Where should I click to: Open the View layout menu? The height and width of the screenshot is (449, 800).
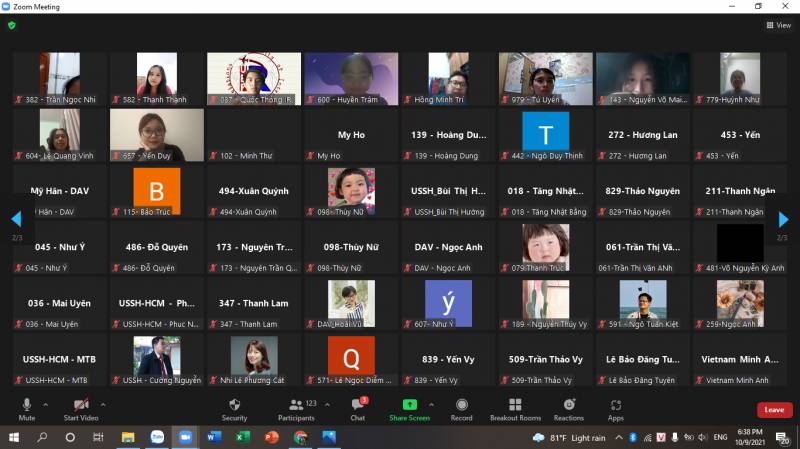coord(779,25)
